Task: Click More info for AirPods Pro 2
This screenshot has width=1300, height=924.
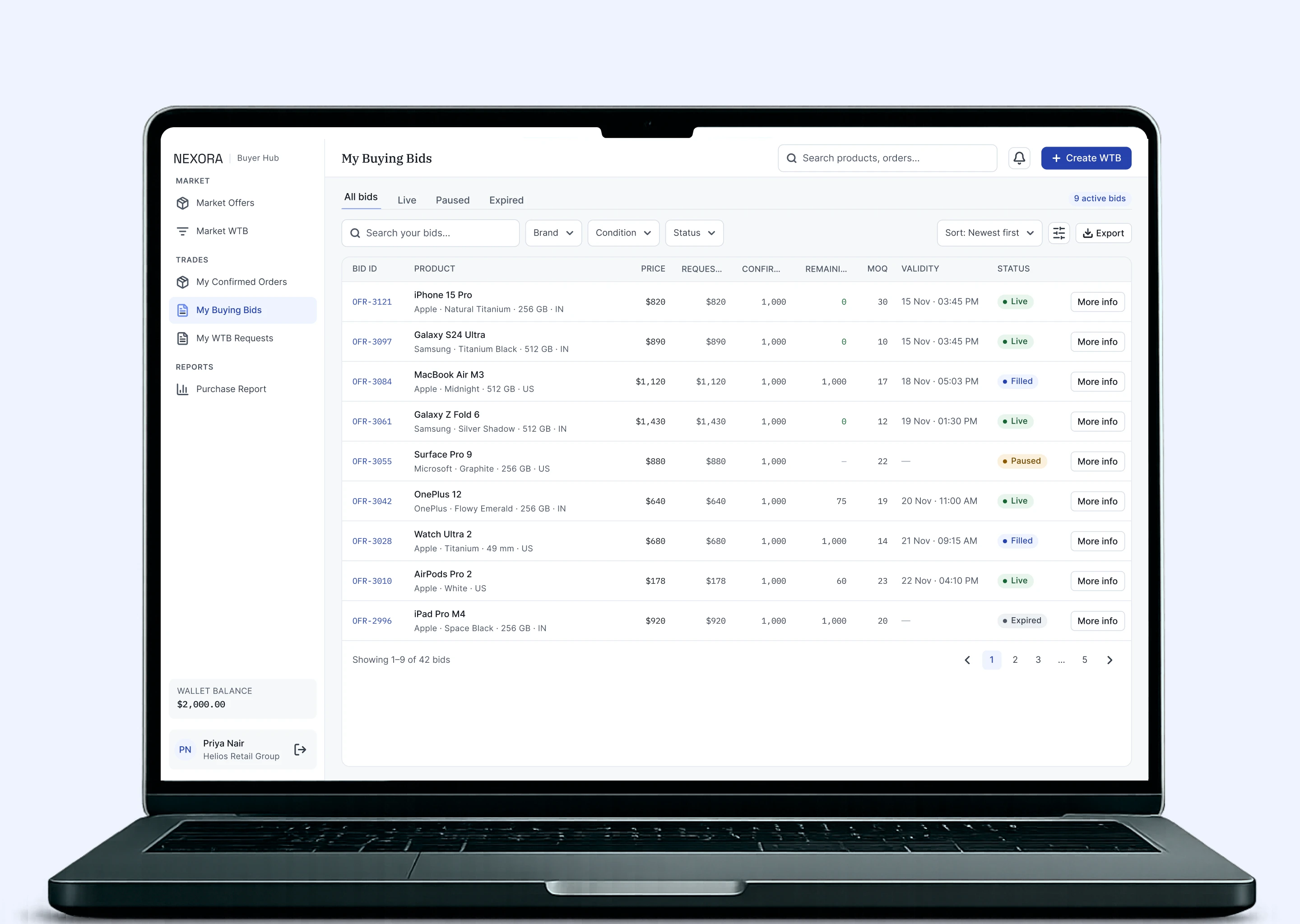Action: 1097,581
